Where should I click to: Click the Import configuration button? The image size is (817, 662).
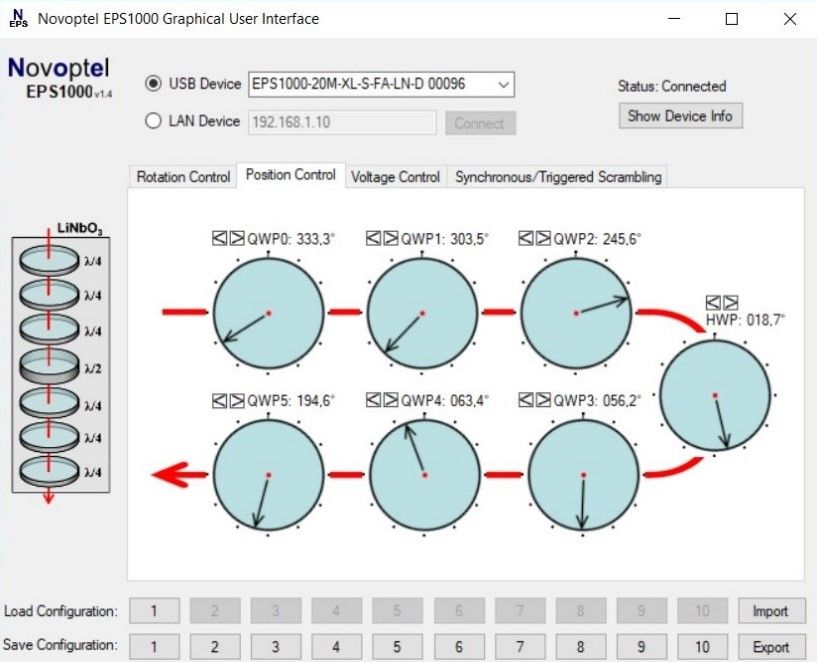click(x=770, y=610)
